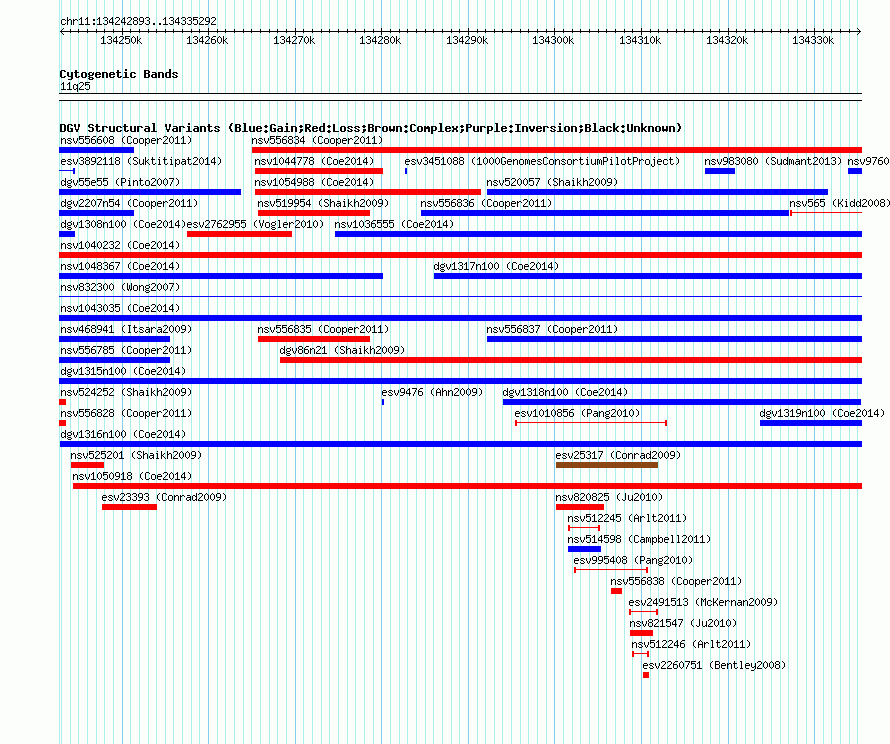Click nsv556835 (Cooper2011) label

(323, 329)
